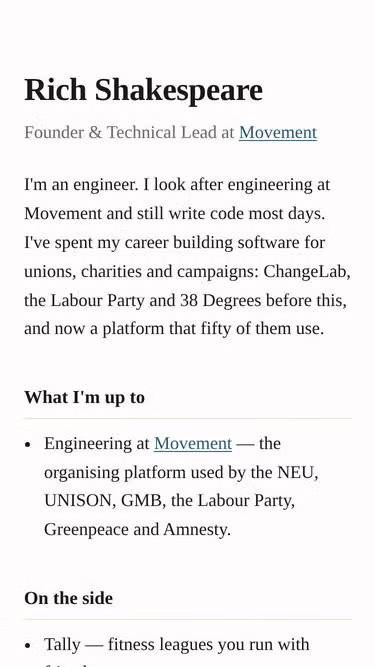Click the word ChangeLab in the intro paragraph
This screenshot has width=375, height=667.
307,271
